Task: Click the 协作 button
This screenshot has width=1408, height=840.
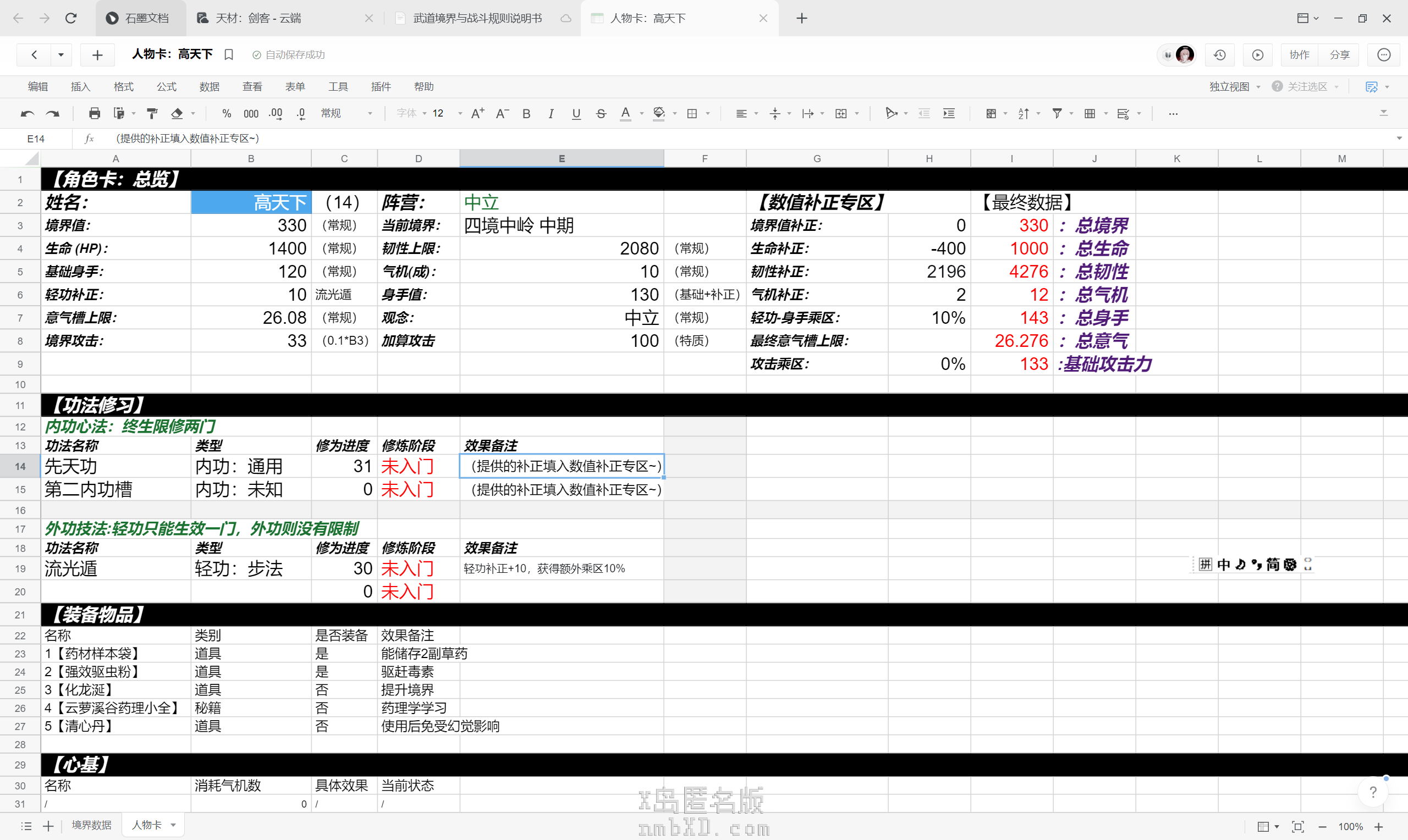Action: tap(1299, 55)
